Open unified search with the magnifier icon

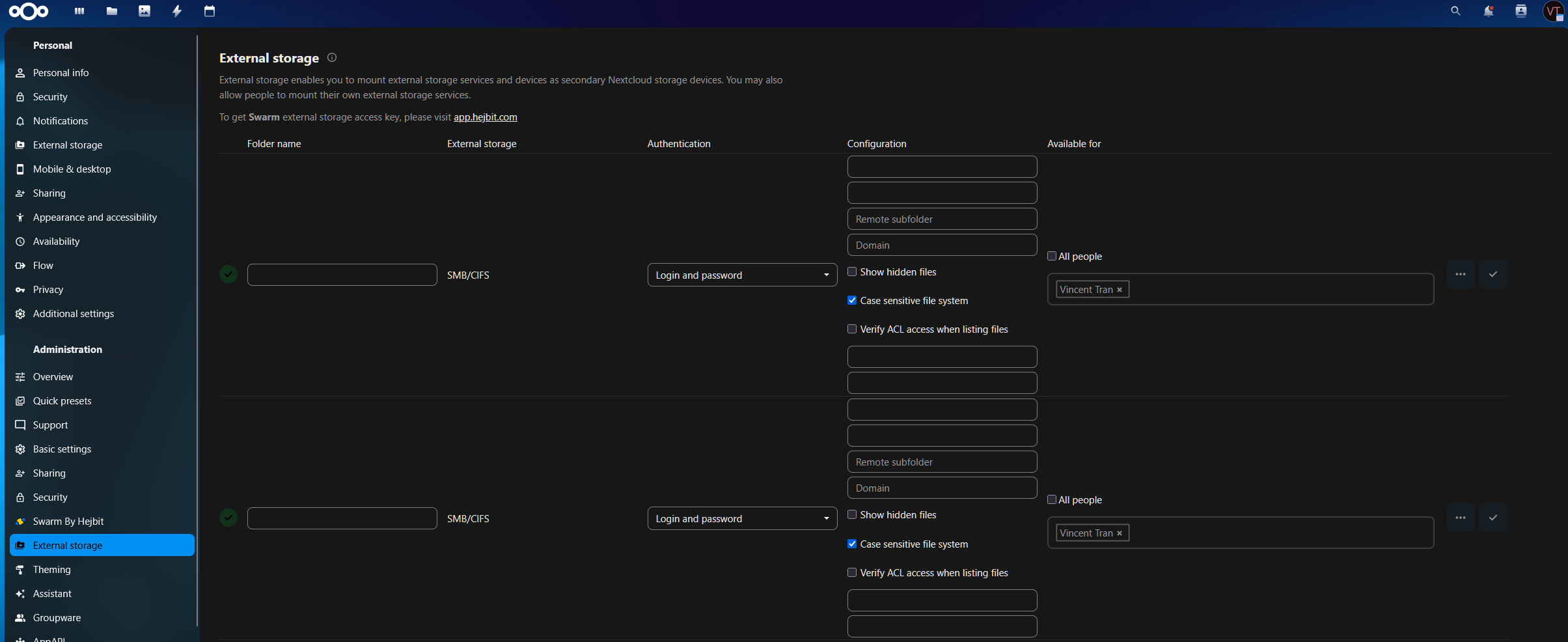coord(1455,11)
